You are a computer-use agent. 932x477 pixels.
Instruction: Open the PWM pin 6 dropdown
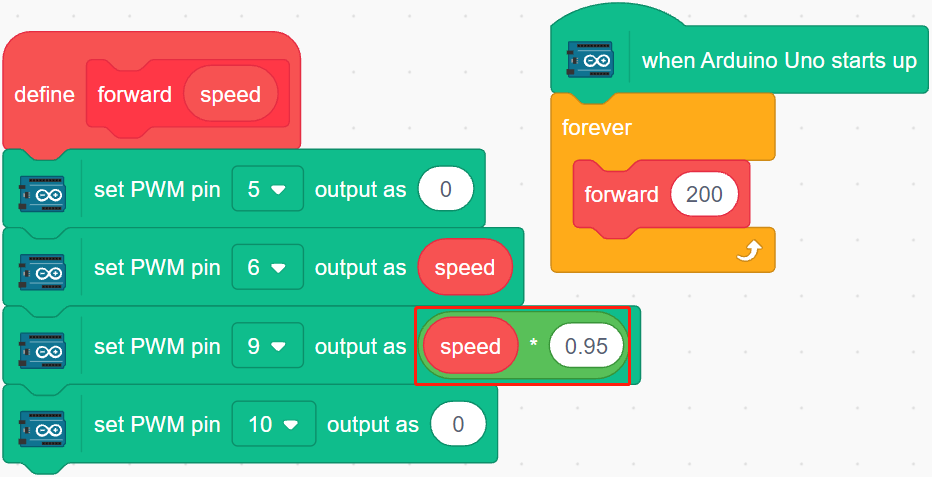pyautogui.click(x=267, y=268)
